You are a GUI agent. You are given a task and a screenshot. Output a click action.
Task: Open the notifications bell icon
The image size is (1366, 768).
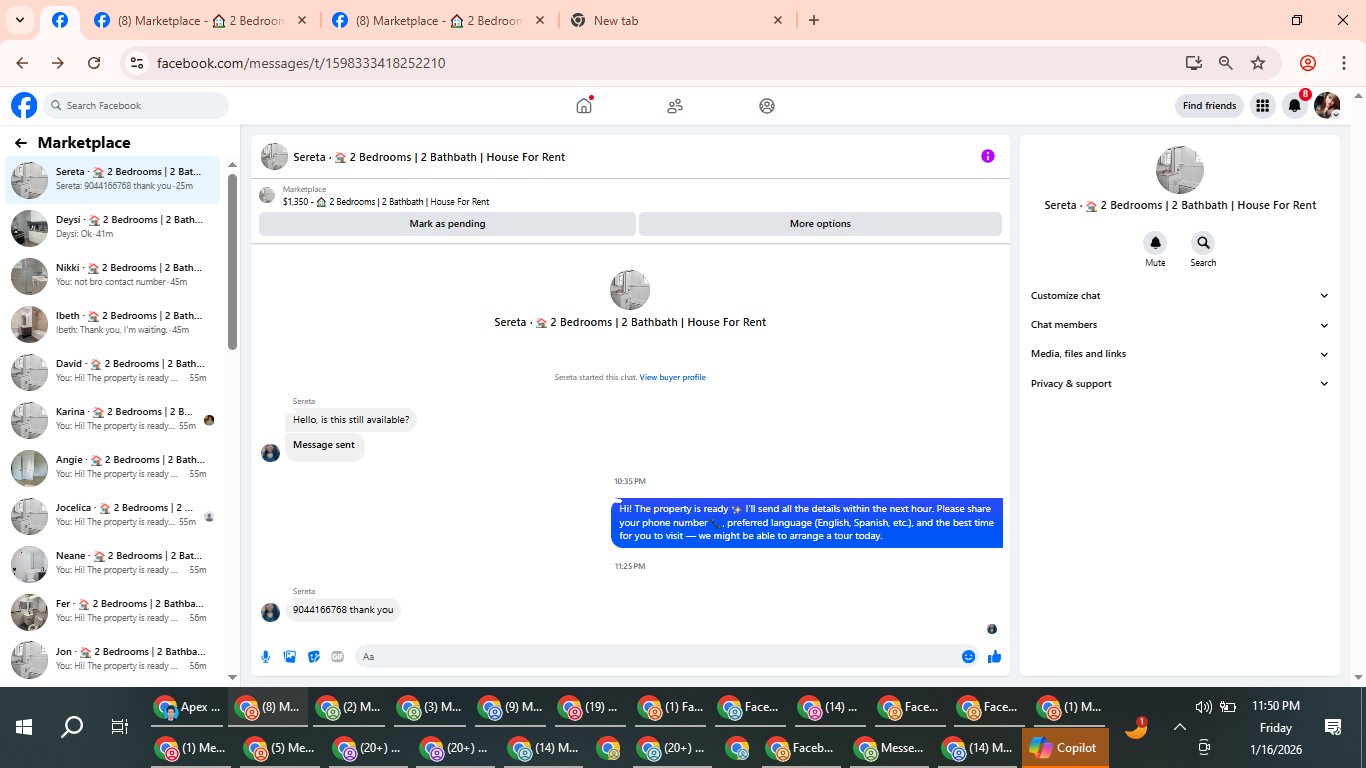coord(1294,105)
